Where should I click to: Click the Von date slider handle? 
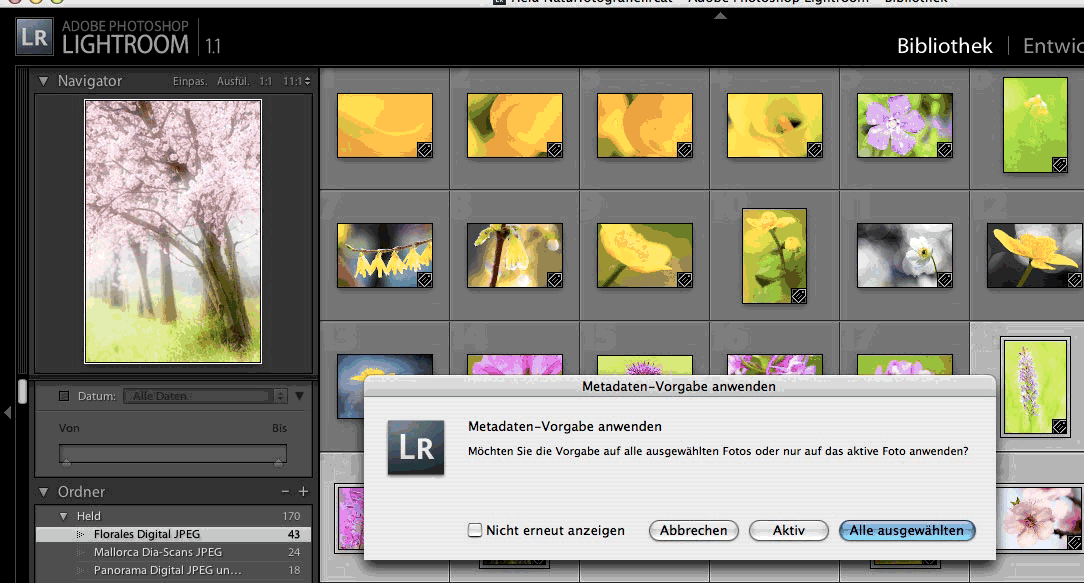pyautogui.click(x=66, y=462)
